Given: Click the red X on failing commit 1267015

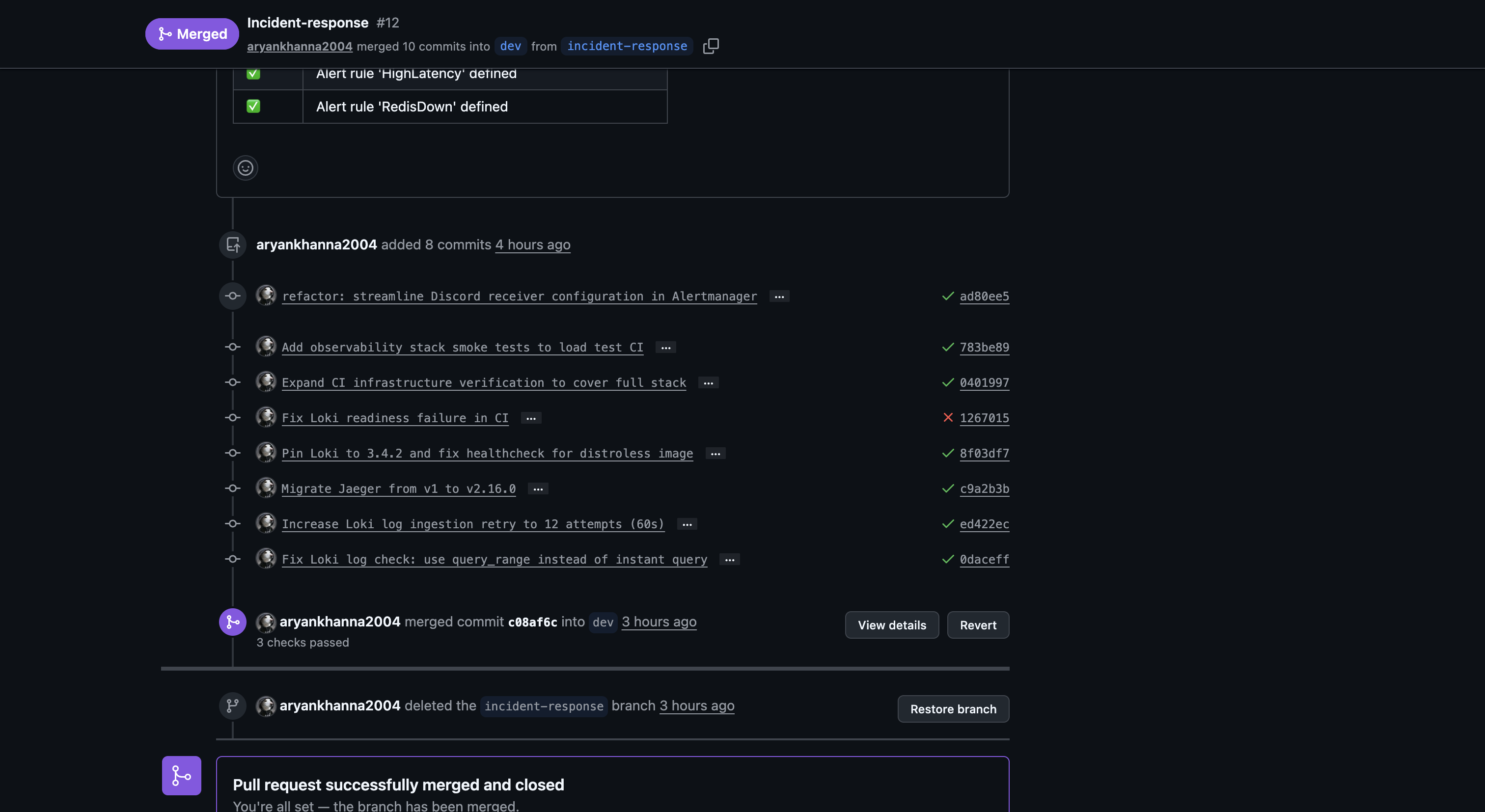Looking at the screenshot, I should [947, 418].
